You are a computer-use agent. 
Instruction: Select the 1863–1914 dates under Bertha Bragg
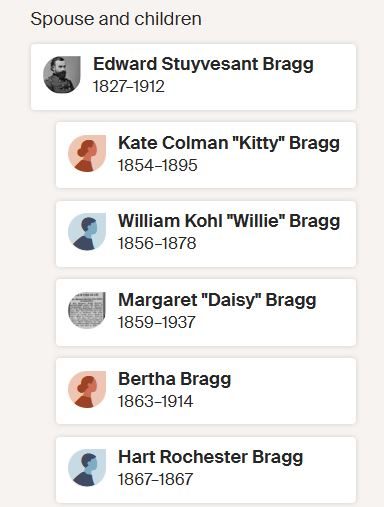tap(156, 401)
